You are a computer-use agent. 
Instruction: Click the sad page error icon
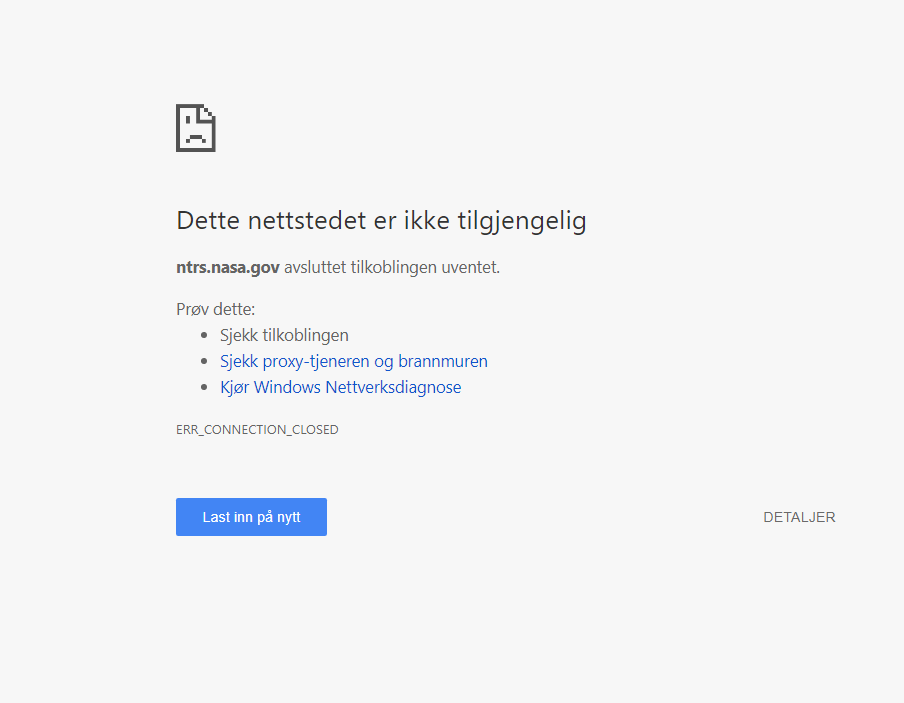(x=196, y=128)
